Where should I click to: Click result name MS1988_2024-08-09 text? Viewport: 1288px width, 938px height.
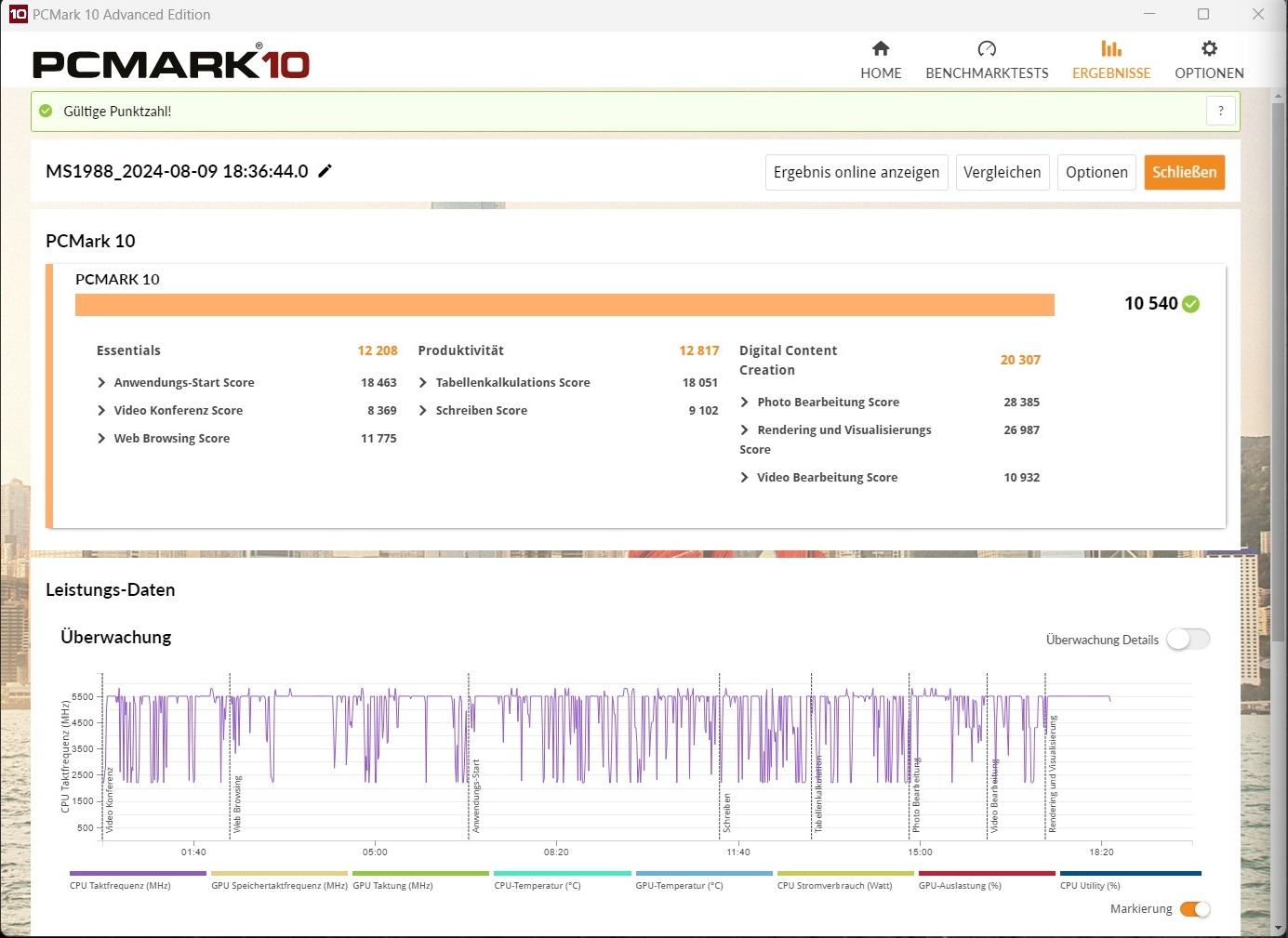click(x=177, y=171)
